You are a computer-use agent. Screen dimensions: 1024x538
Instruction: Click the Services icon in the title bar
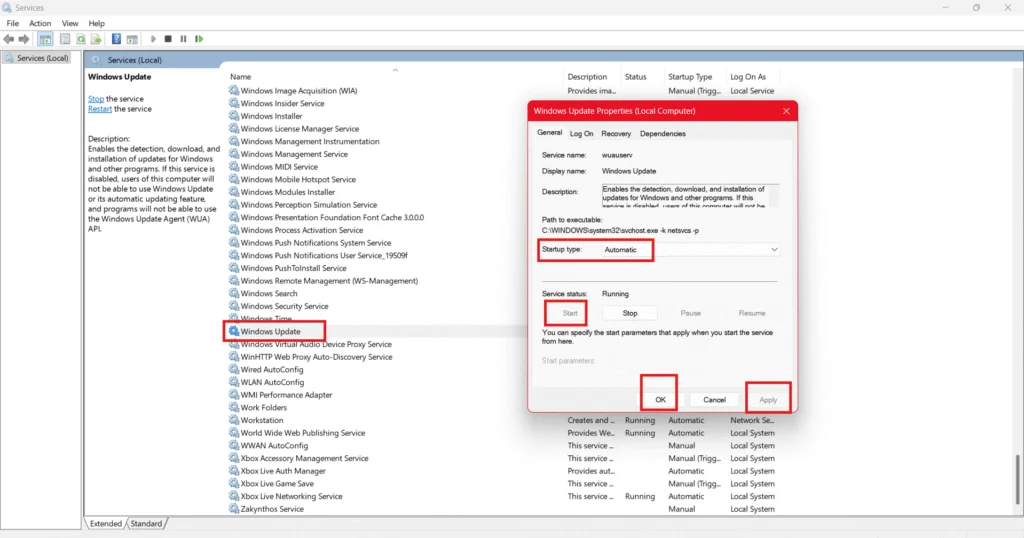(x=7, y=8)
